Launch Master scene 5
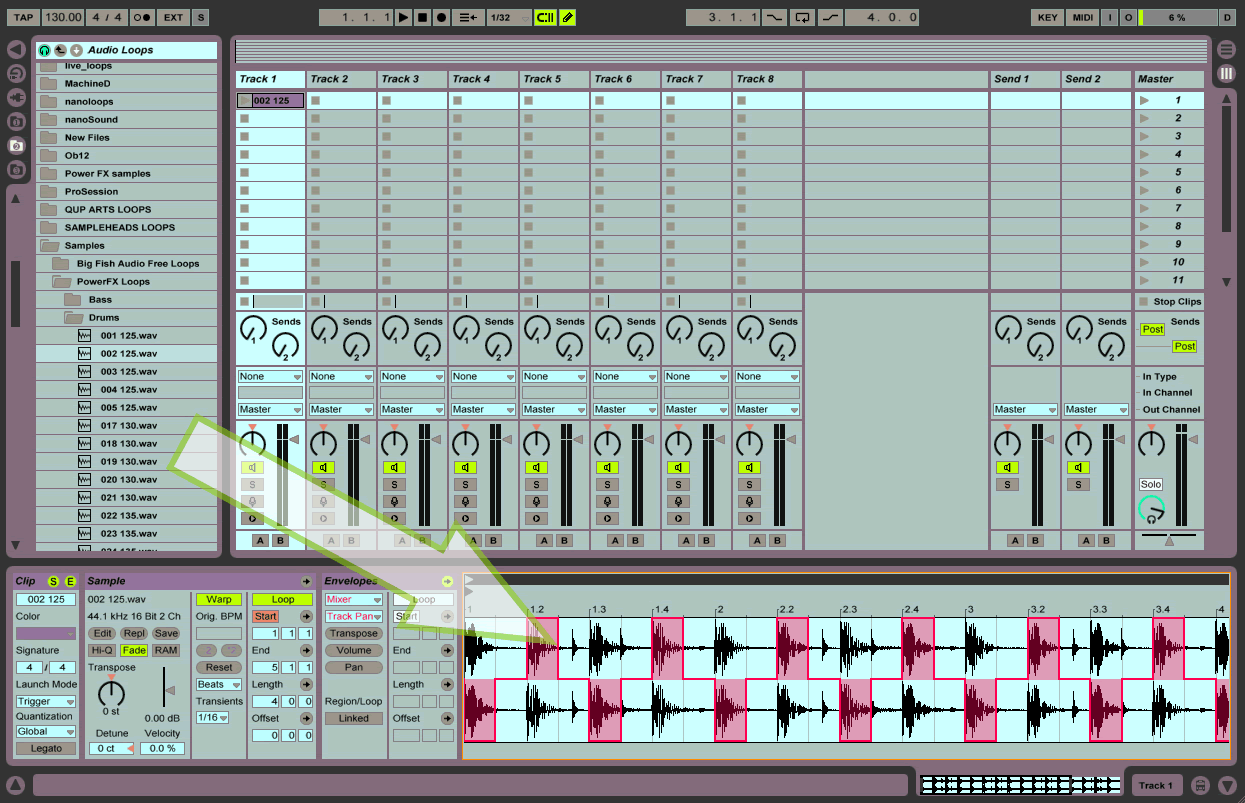The image size is (1245, 803). [x=1145, y=172]
